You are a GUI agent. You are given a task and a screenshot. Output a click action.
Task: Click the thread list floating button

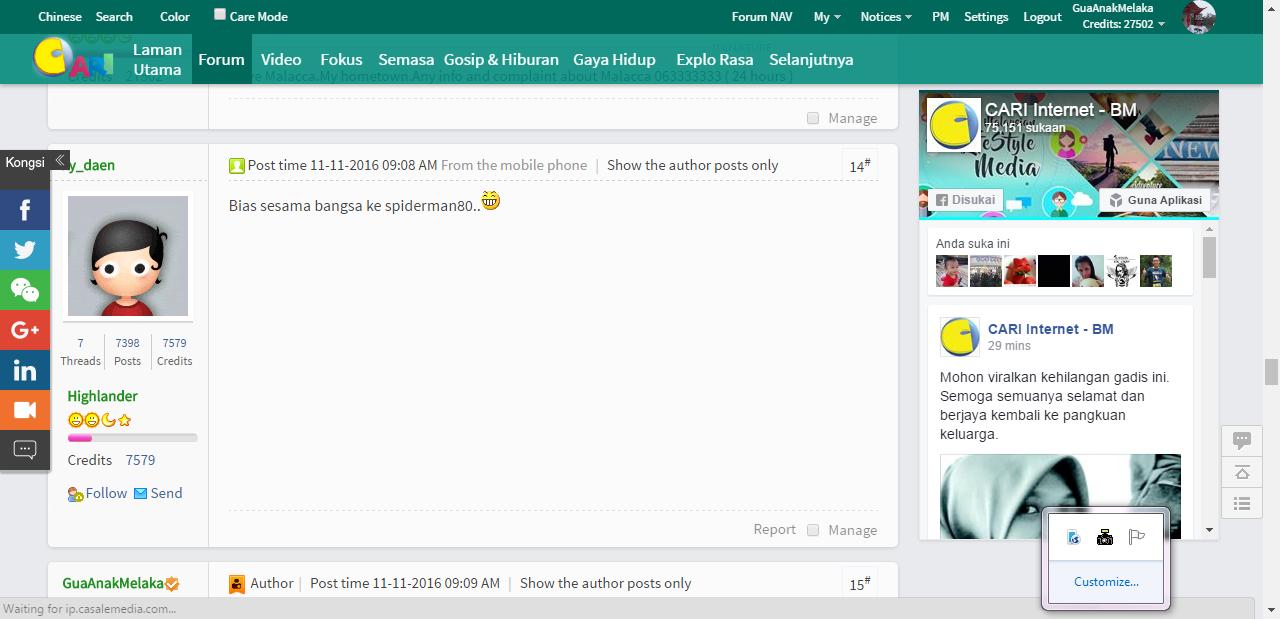tap(1242, 504)
